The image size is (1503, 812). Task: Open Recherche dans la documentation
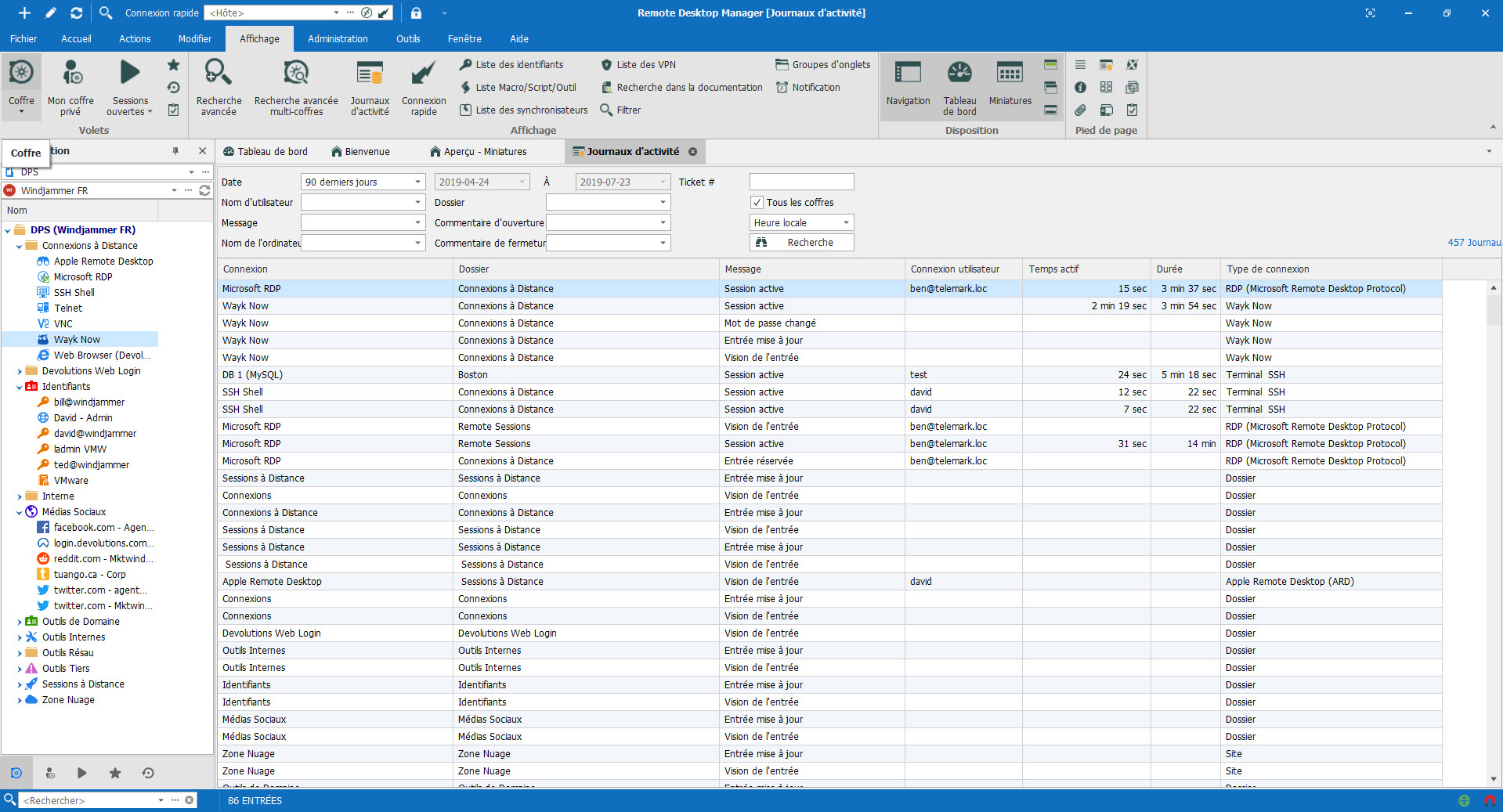pos(681,88)
